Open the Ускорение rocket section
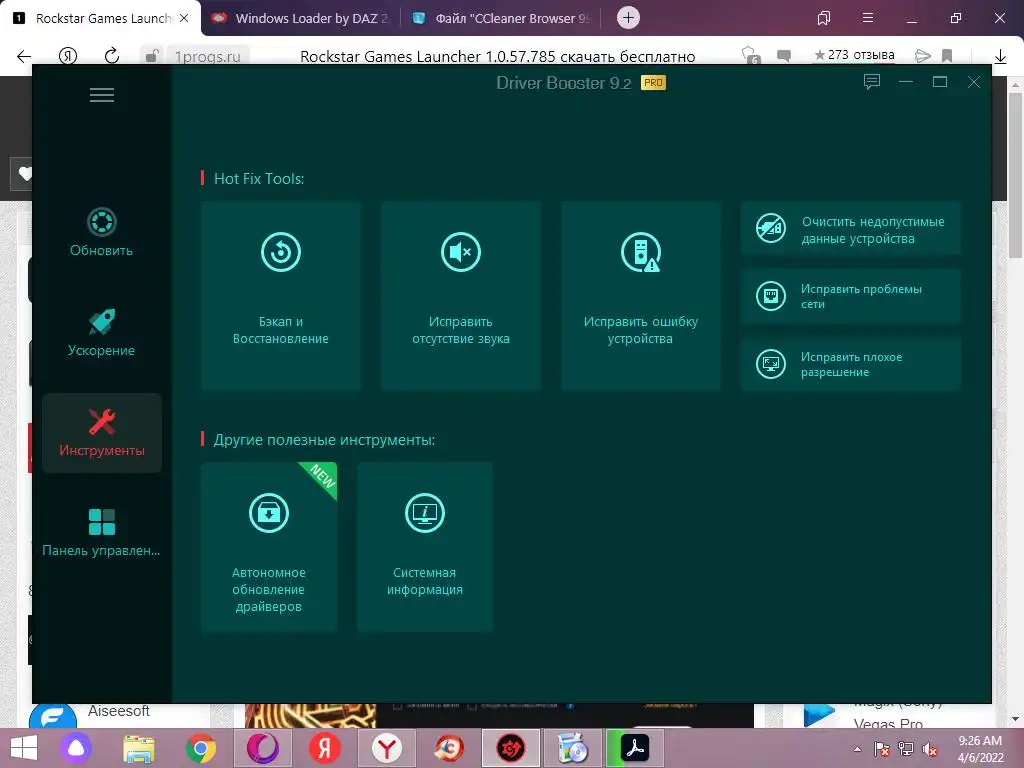 (101, 332)
